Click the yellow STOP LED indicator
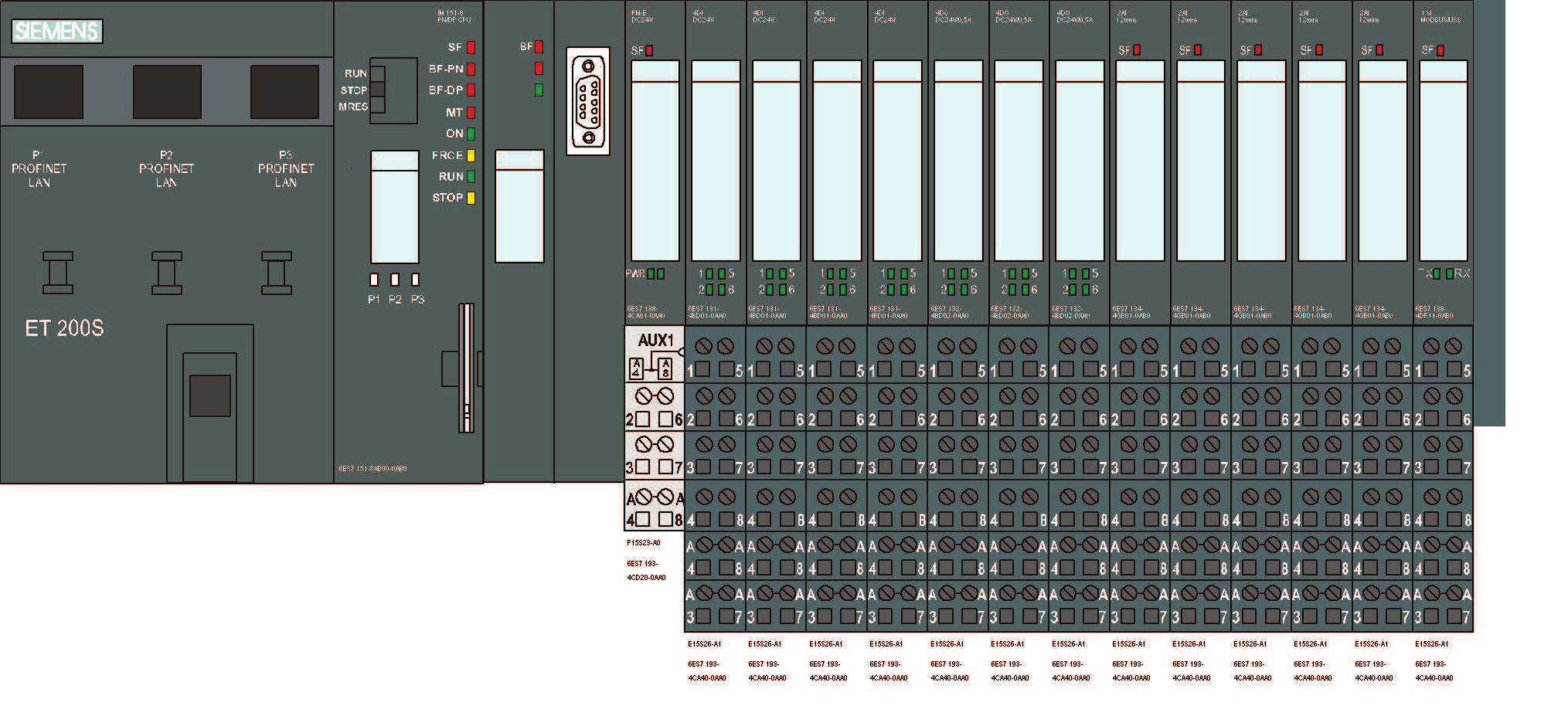Viewport: 1568px width, 706px height. [x=471, y=198]
